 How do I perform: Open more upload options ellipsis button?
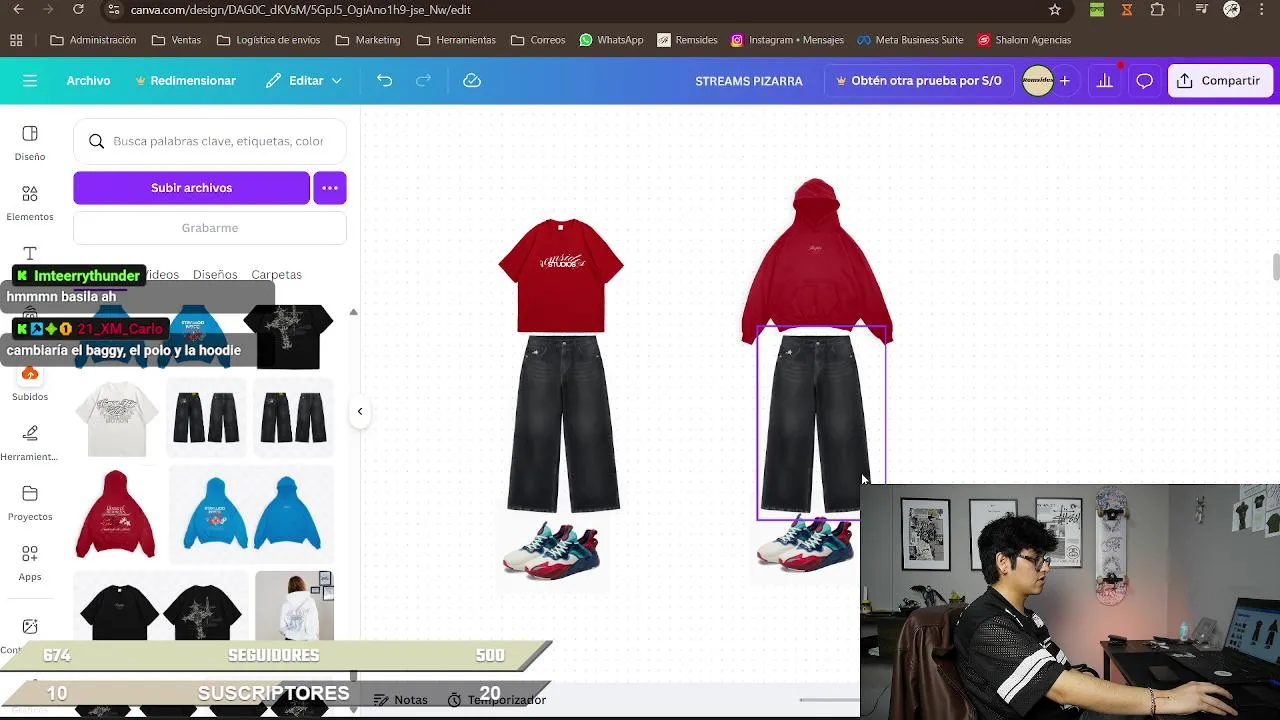[x=330, y=188]
